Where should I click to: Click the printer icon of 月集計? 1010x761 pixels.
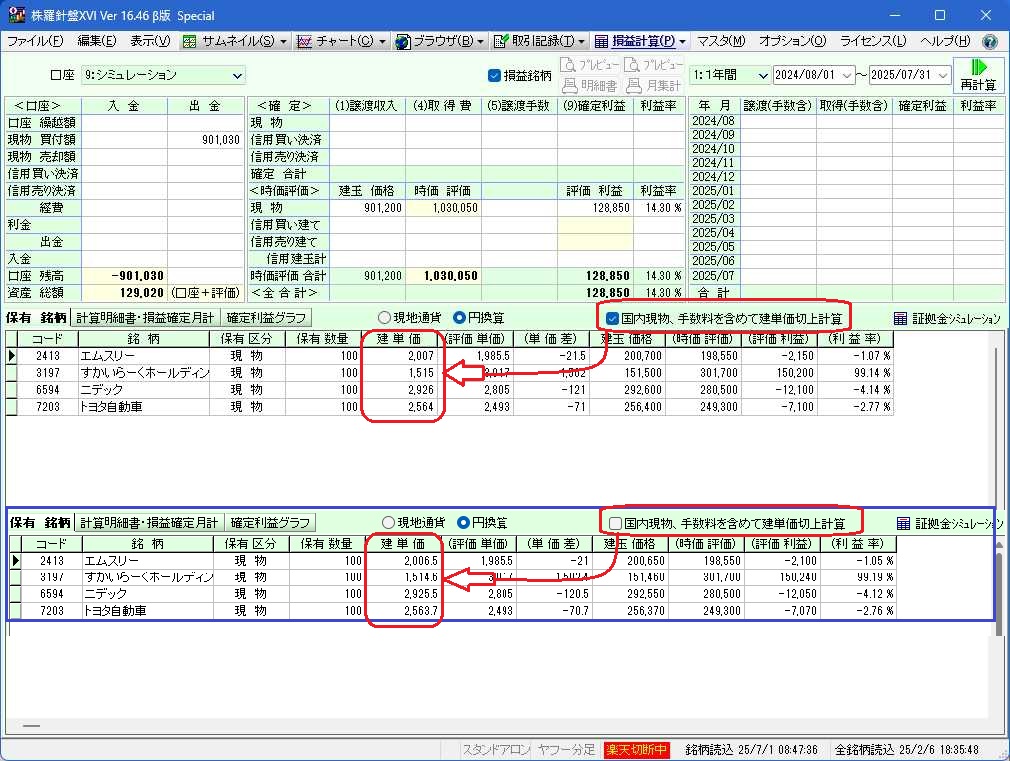(634, 85)
